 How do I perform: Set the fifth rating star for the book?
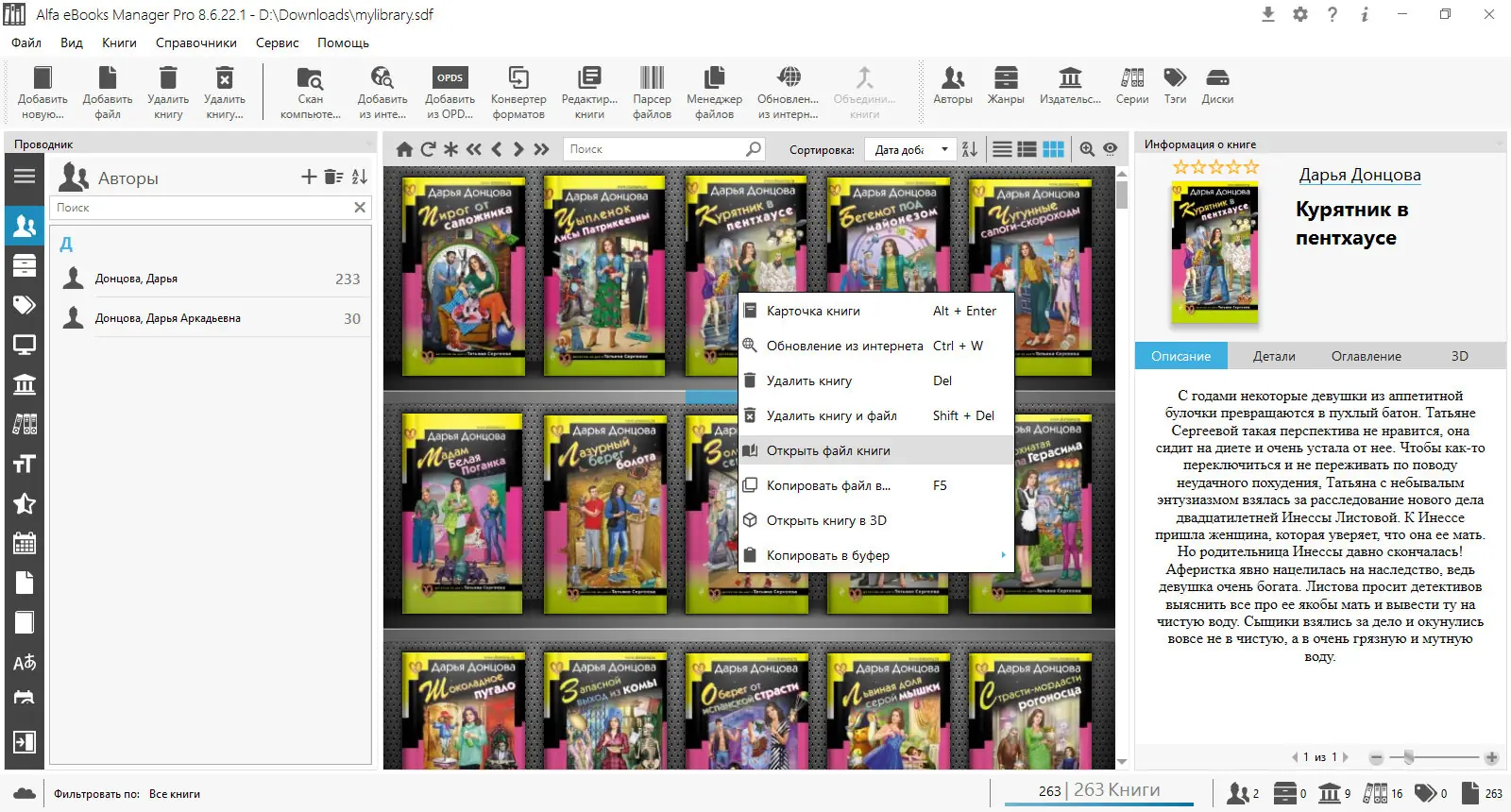click(1251, 167)
